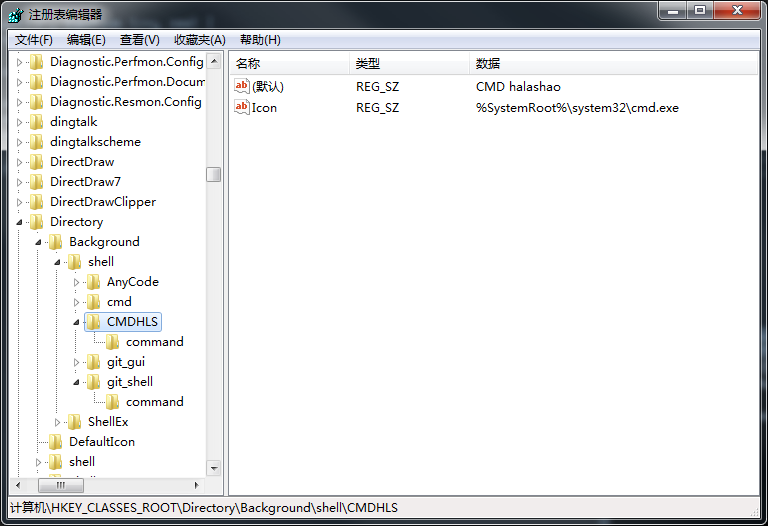Image resolution: width=768 pixels, height=526 pixels.
Task: Close the Registry Editor window
Action: 738,11
